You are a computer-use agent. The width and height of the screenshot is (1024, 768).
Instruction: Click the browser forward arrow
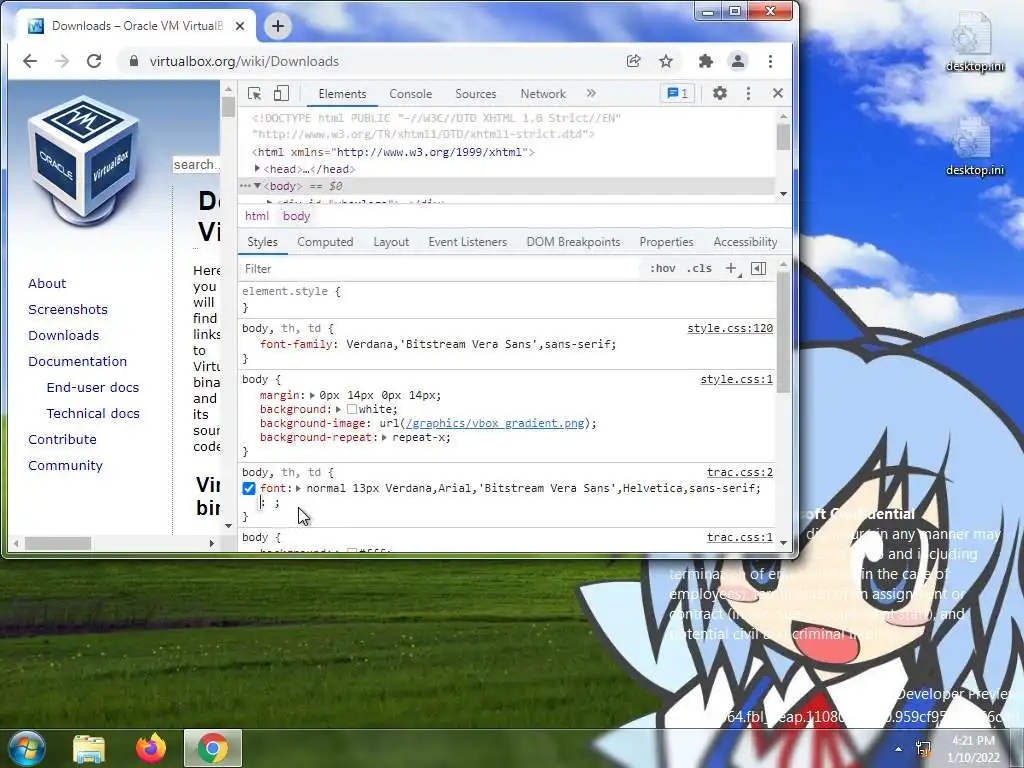pyautogui.click(x=62, y=61)
